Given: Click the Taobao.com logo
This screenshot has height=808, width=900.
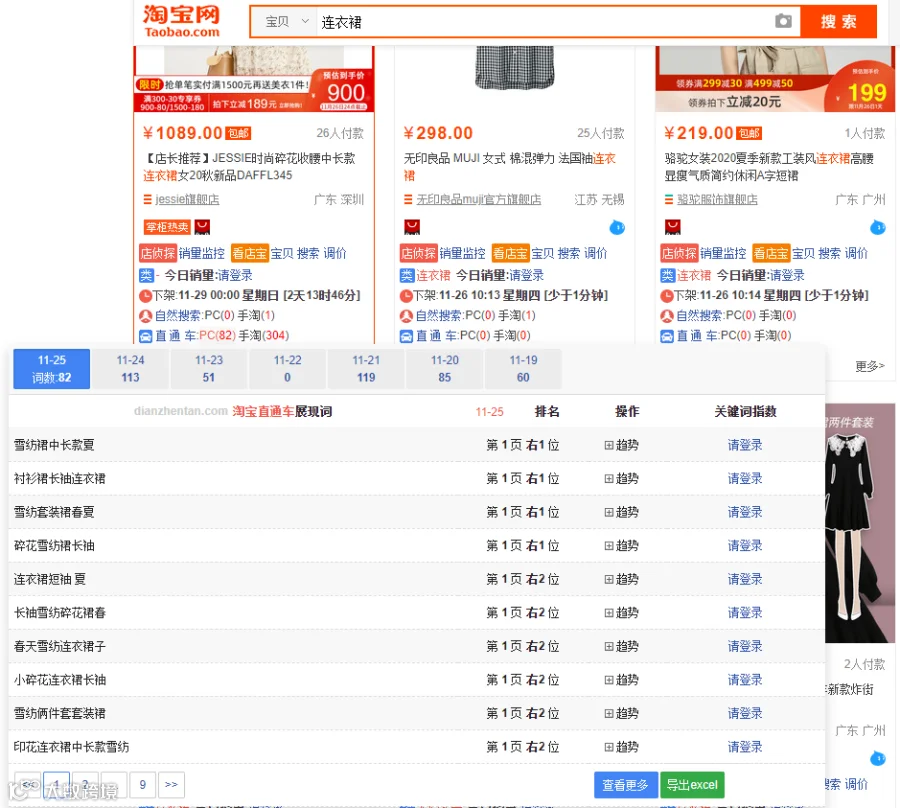Looking at the screenshot, I should 181,21.
